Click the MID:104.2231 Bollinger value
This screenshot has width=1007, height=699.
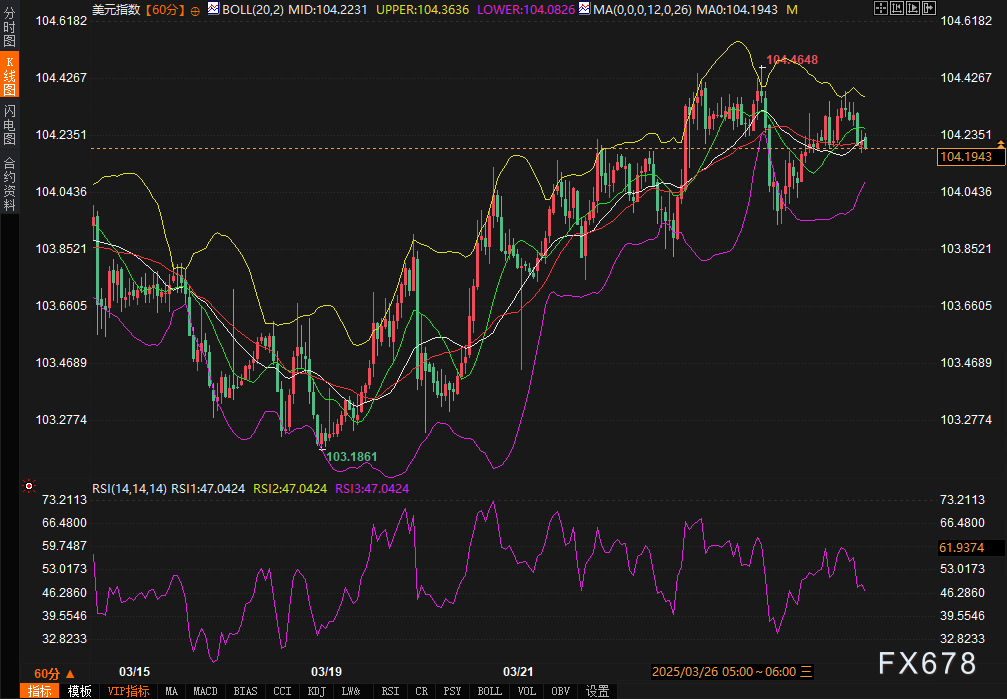coord(328,10)
